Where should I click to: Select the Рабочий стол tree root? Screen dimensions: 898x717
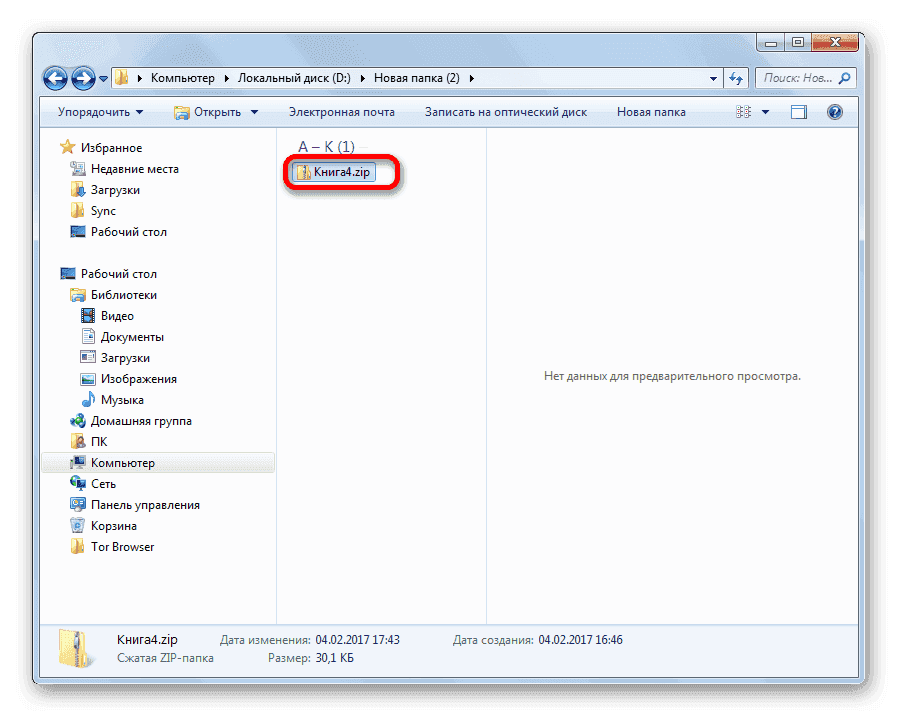(119, 274)
